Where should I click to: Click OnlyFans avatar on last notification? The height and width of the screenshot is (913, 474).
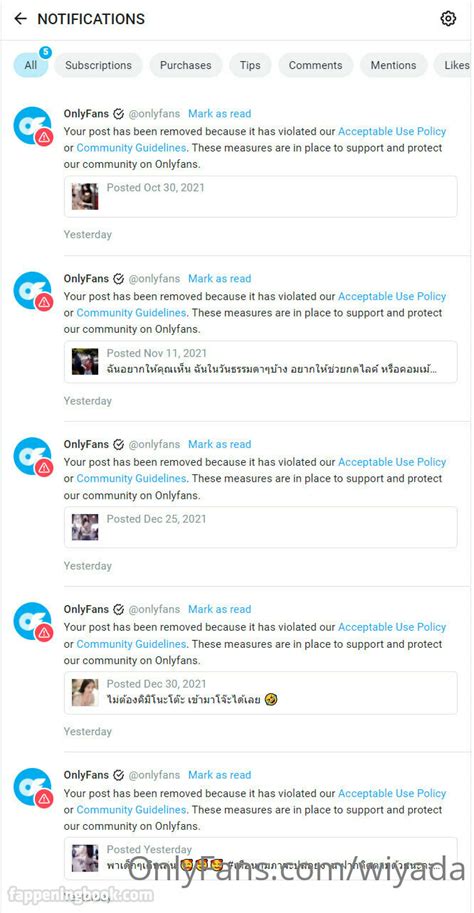[33, 787]
